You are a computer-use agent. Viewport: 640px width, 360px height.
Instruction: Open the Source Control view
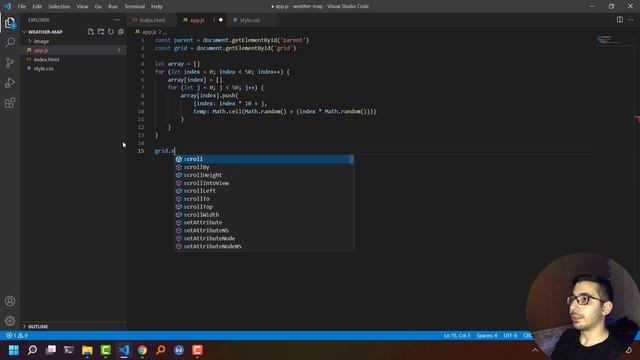click(x=10, y=62)
